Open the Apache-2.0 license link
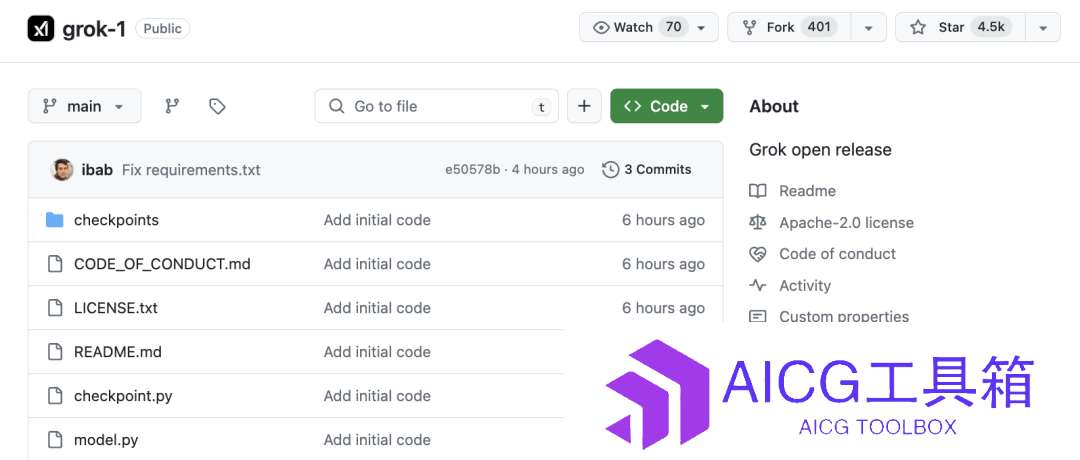This screenshot has width=1080, height=460. [x=847, y=222]
